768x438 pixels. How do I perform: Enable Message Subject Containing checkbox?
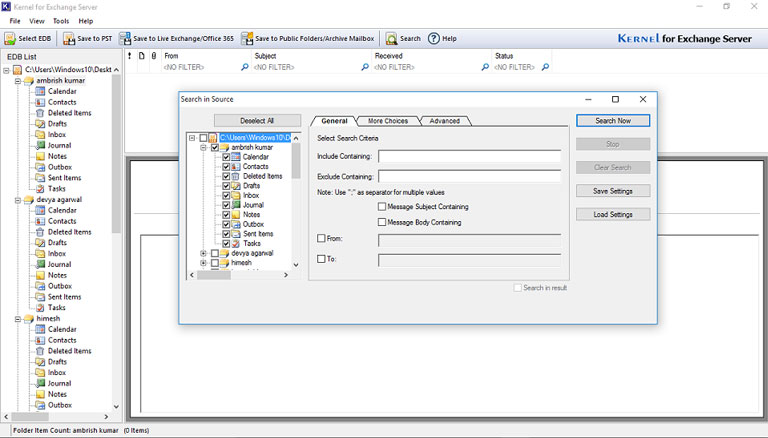(x=382, y=207)
